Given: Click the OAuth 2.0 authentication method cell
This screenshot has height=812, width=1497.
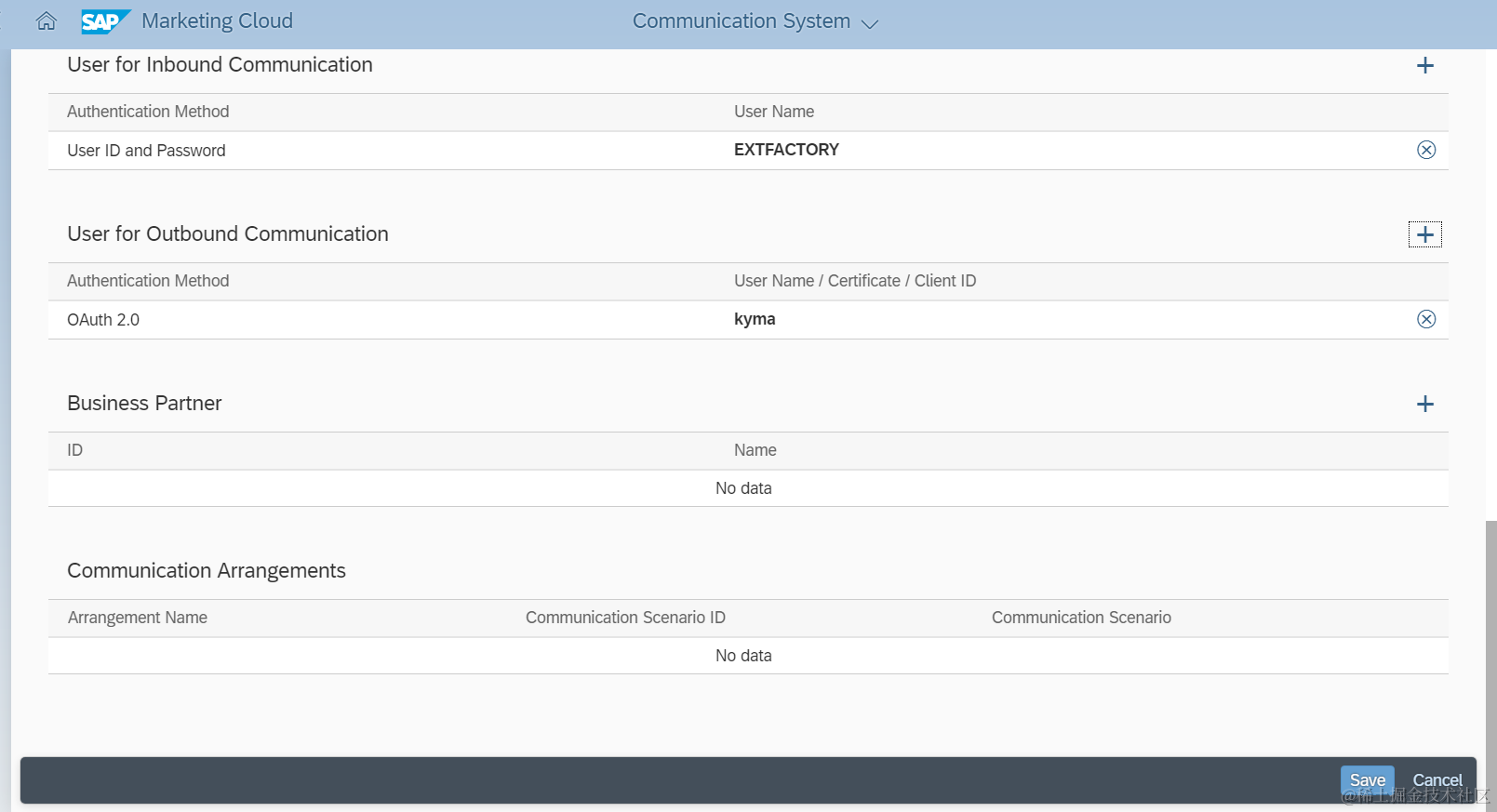Looking at the screenshot, I should 103,320.
